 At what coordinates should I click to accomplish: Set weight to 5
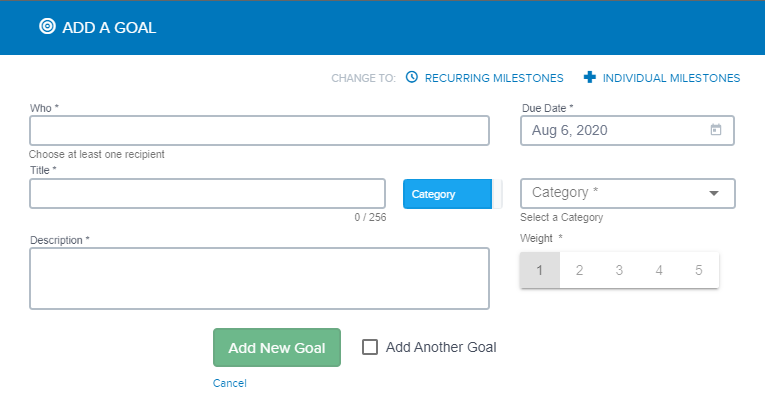pos(699,270)
